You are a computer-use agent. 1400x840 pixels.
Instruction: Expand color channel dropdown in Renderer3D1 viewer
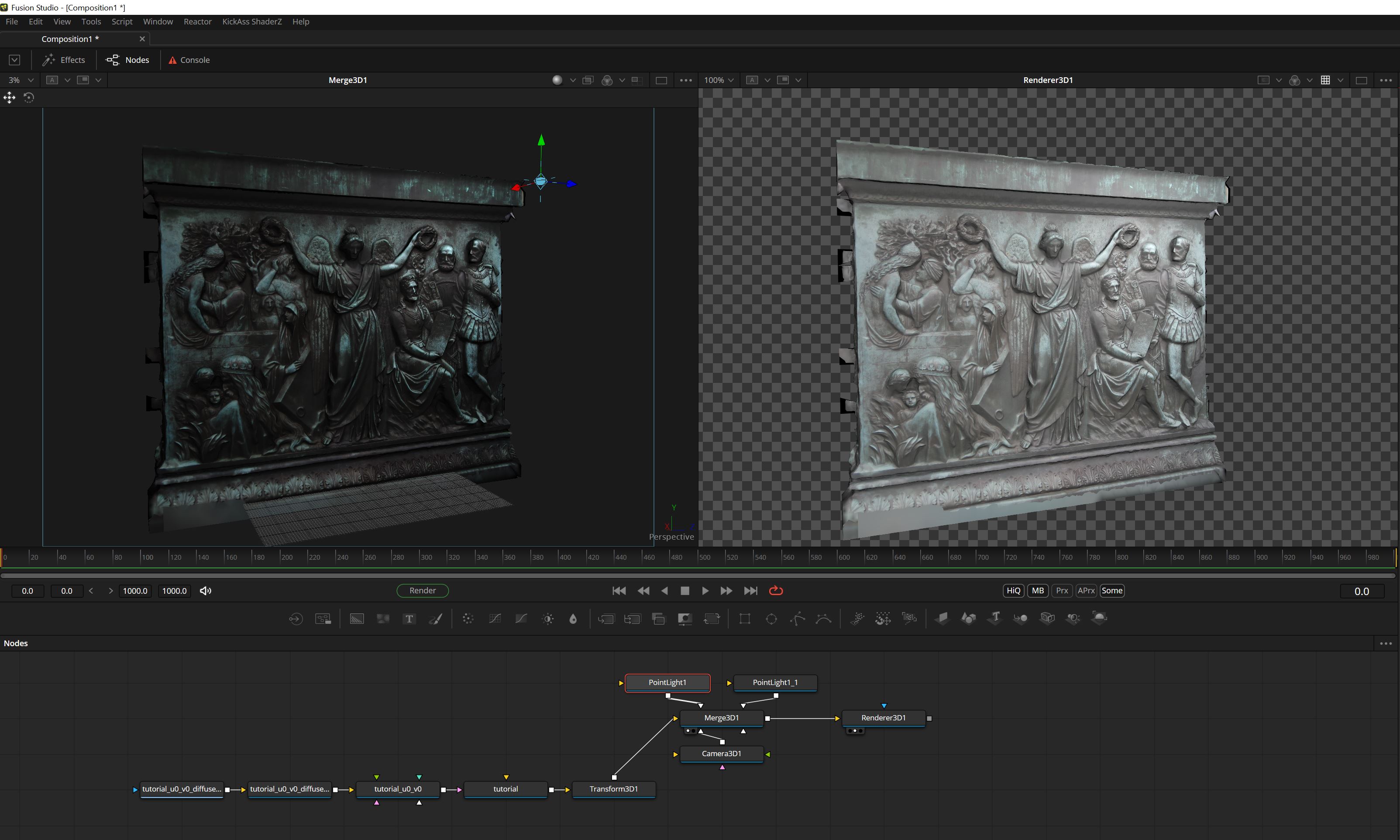coord(1310,80)
